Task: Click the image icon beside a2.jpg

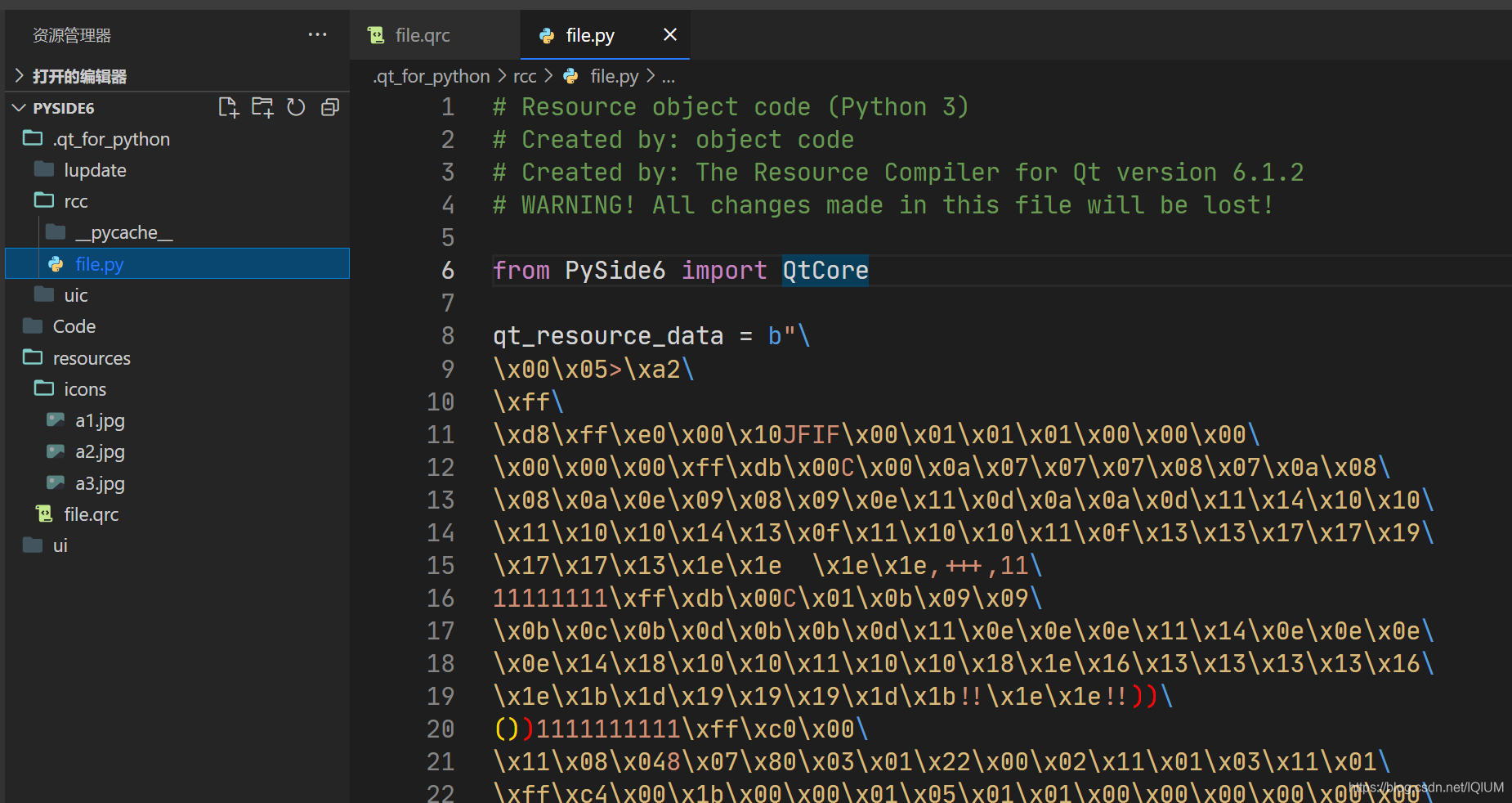Action: point(56,451)
